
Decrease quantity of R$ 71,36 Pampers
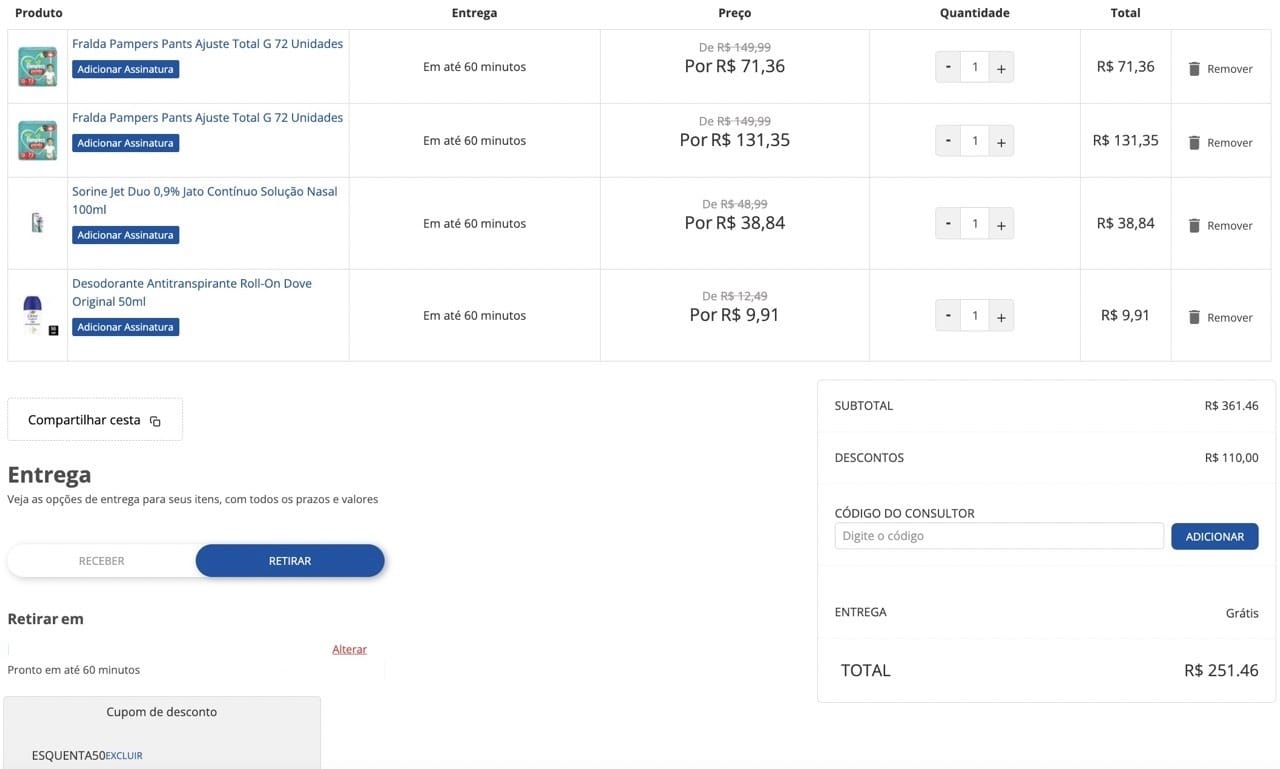(x=948, y=67)
